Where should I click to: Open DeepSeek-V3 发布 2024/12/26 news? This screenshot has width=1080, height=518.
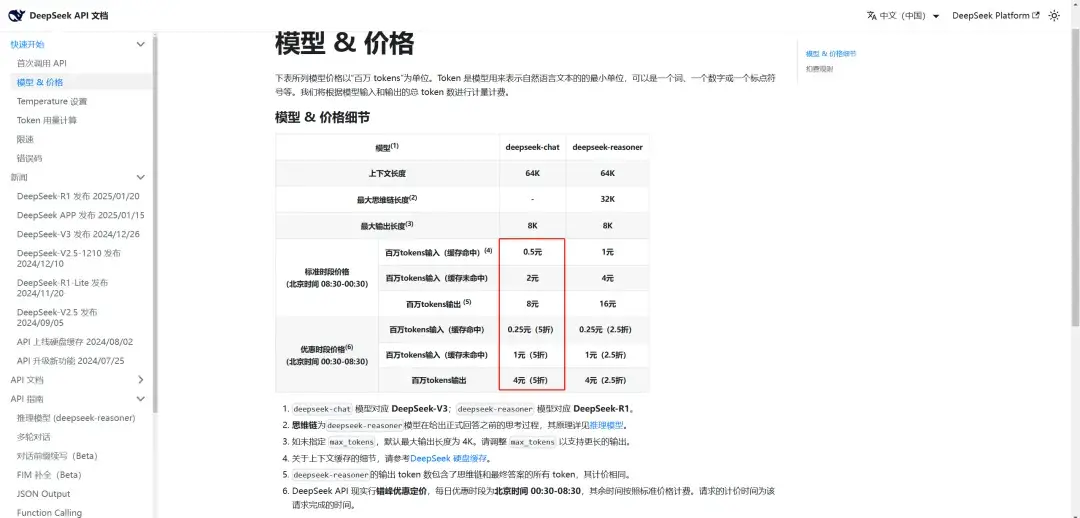(79, 234)
